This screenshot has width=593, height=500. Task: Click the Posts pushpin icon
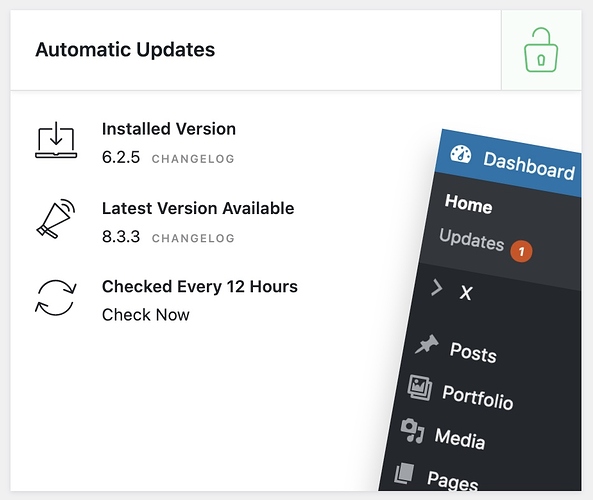[427, 344]
